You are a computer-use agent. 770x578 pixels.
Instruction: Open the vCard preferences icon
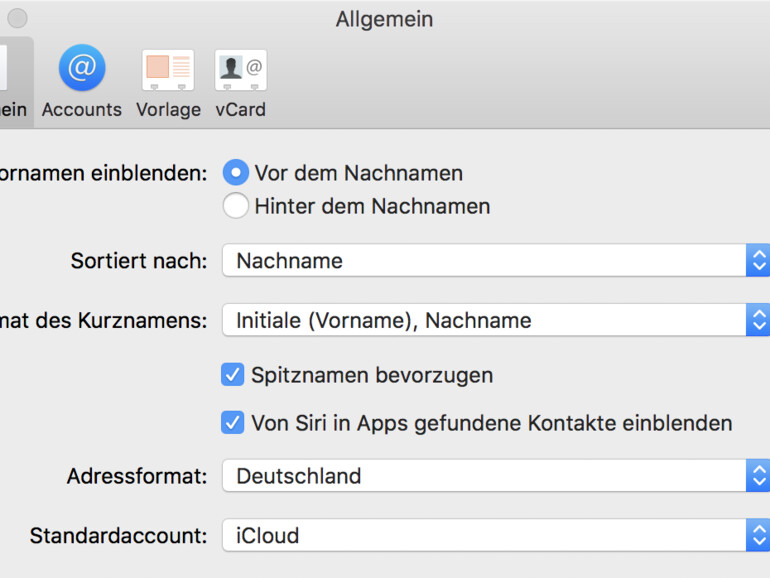tap(241, 70)
